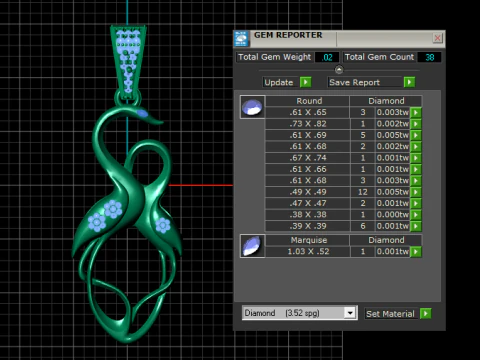The height and width of the screenshot is (360, 480).
Task: Click the Gem Reporter app icon
Action: [241, 38]
